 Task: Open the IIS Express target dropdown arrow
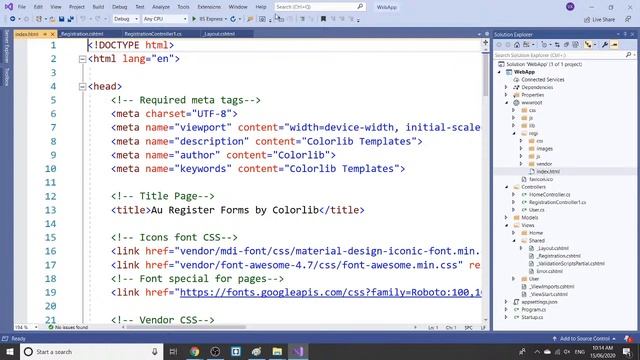pos(226,19)
